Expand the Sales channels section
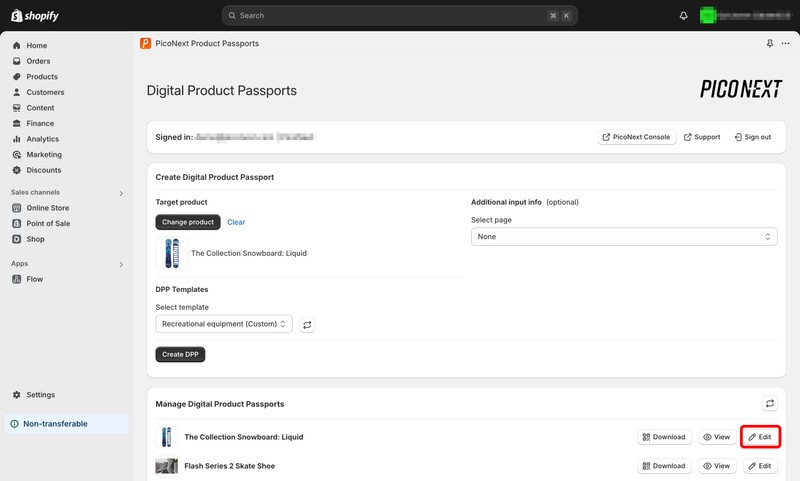Screen dimensions: 800x481 coord(121,193)
